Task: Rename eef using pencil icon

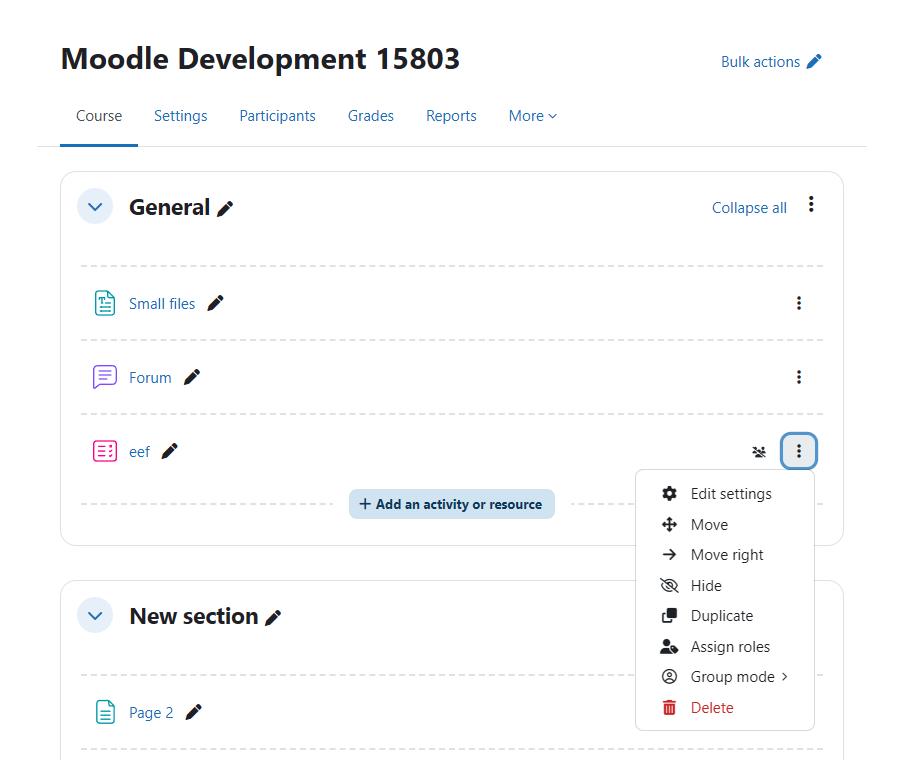Action: point(170,451)
